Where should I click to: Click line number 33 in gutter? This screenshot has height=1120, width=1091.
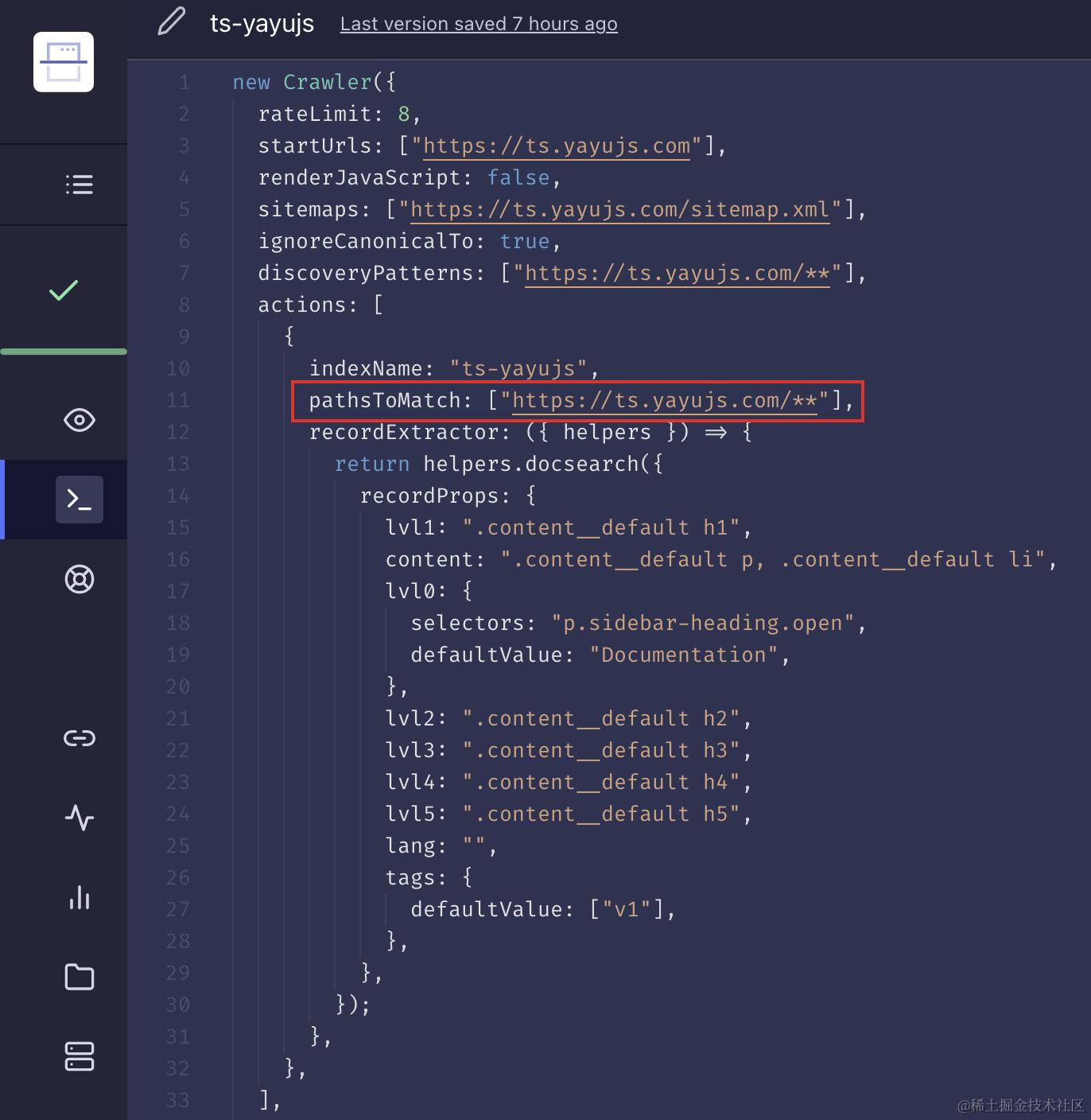[178, 1100]
